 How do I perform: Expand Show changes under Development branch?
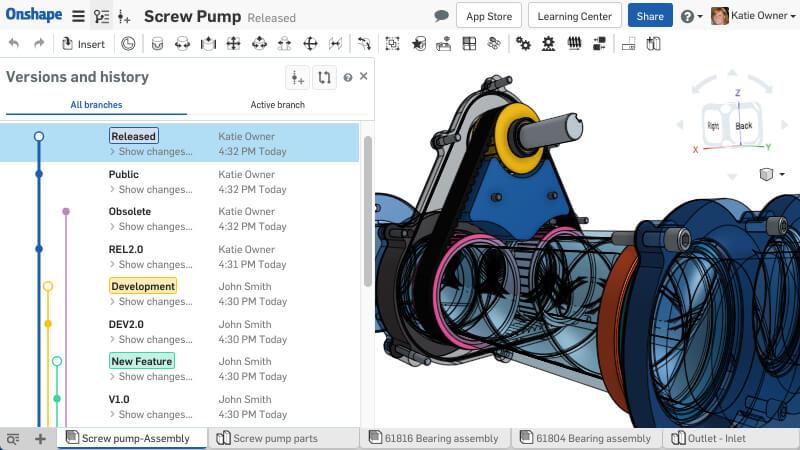[x=153, y=301]
